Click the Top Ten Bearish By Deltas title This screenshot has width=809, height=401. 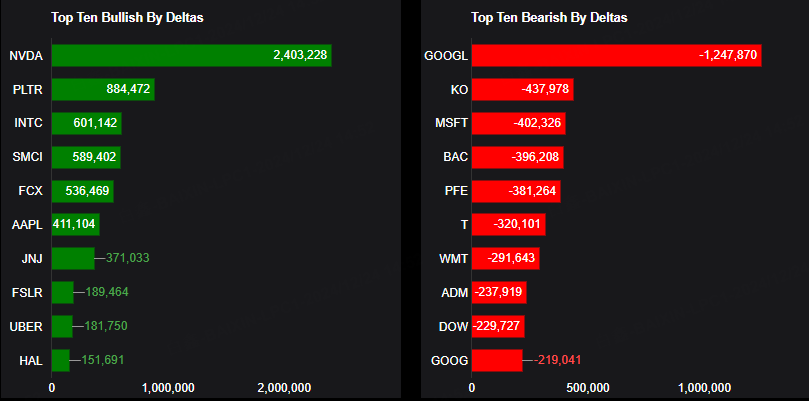[x=549, y=18]
